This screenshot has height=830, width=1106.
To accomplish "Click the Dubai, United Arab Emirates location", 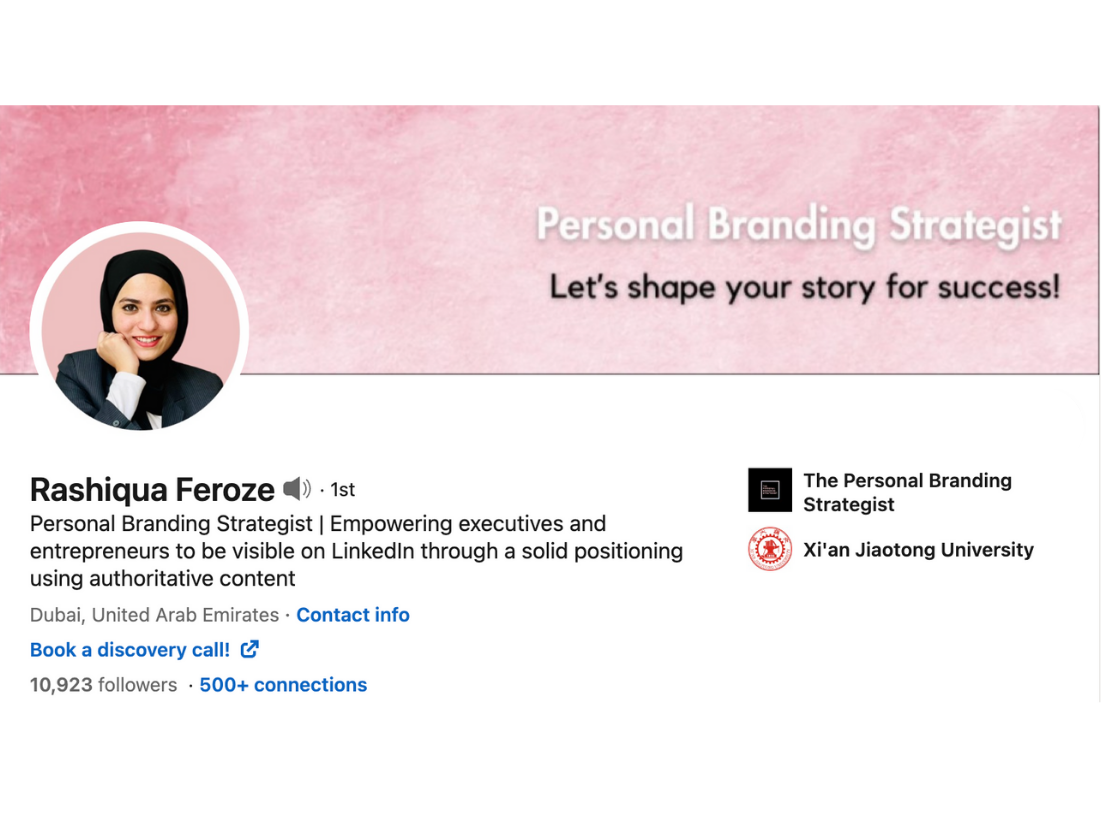I will [154, 615].
